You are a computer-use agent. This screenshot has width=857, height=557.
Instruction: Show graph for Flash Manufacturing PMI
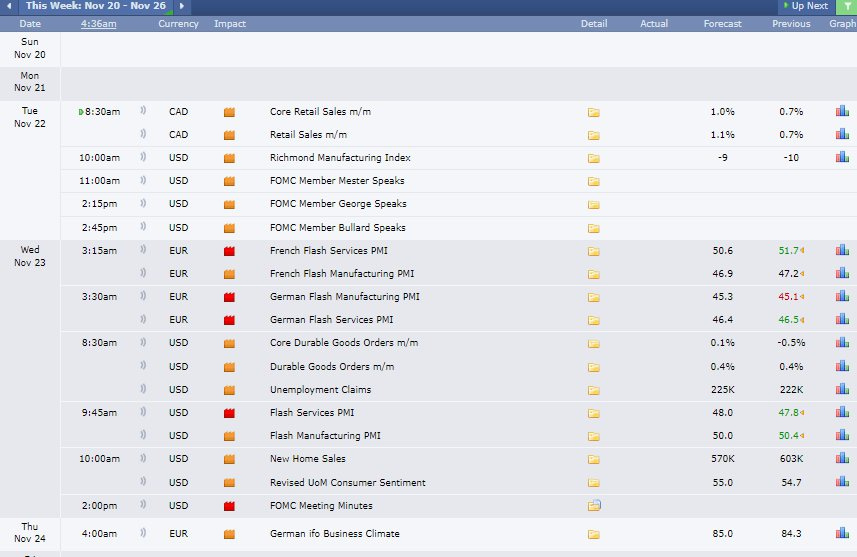pyautogui.click(x=842, y=435)
